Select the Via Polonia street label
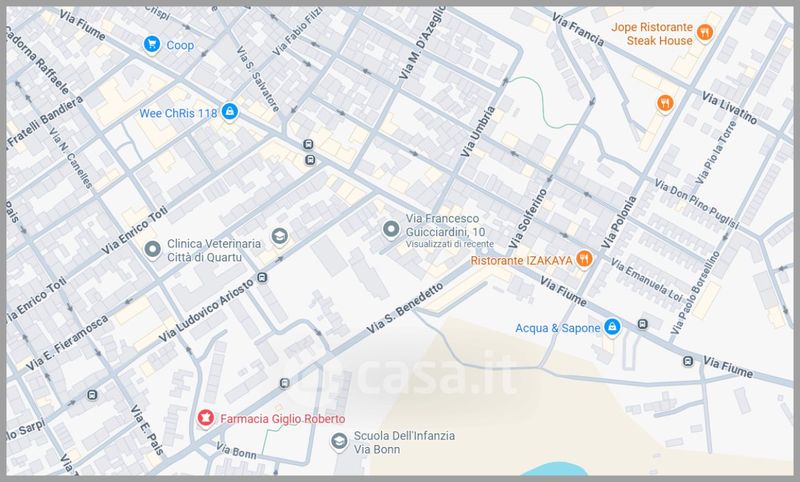The height and width of the screenshot is (482, 800). click(619, 222)
